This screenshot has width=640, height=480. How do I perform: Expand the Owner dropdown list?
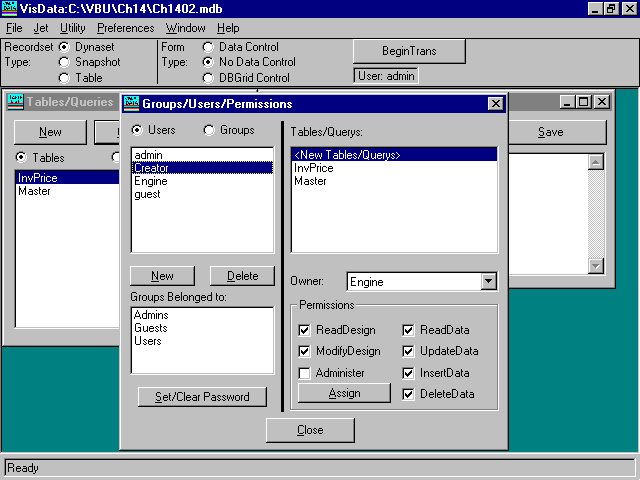coord(488,282)
